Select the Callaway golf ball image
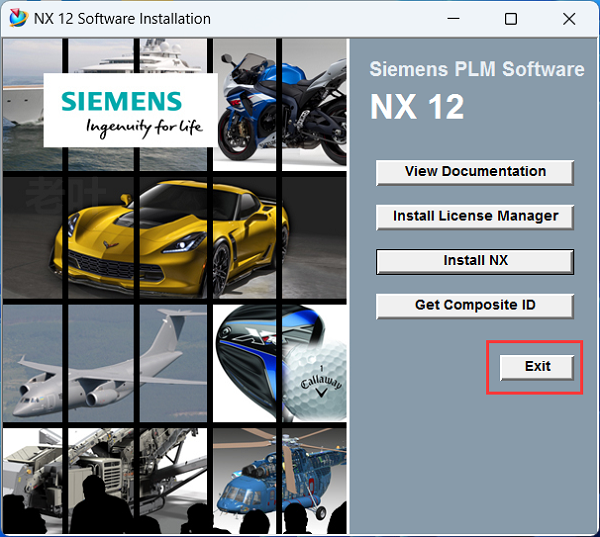Screen dimensions: 600x537 click(x=281, y=363)
